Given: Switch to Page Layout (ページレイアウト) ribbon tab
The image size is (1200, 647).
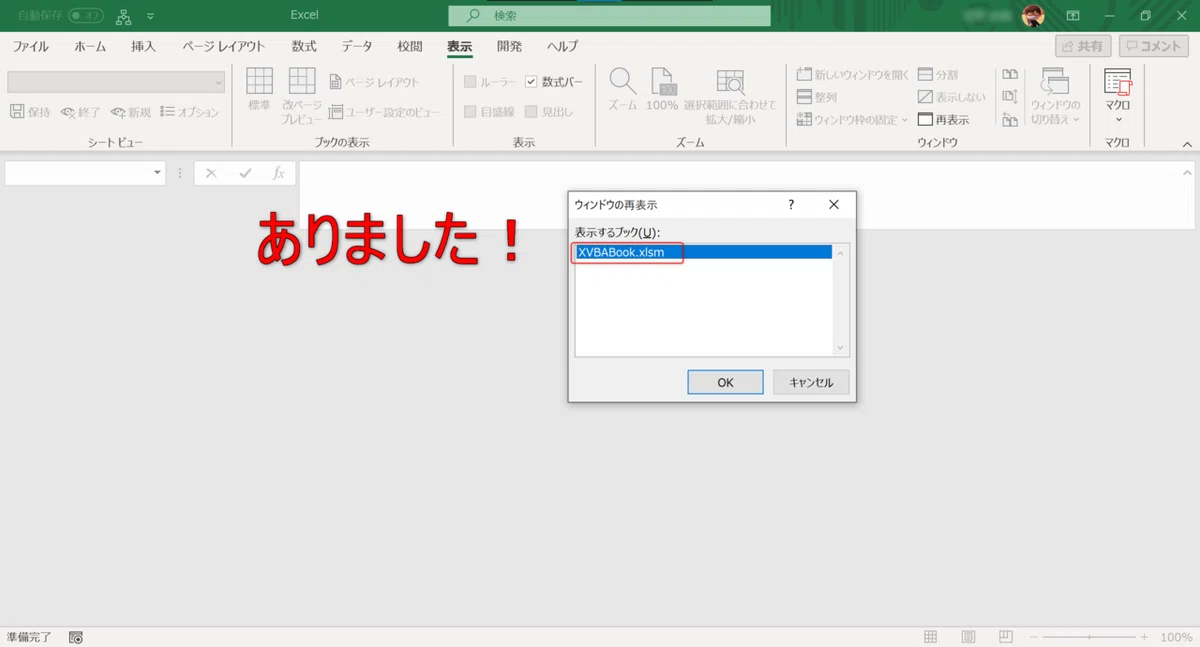Looking at the screenshot, I should click(x=224, y=47).
